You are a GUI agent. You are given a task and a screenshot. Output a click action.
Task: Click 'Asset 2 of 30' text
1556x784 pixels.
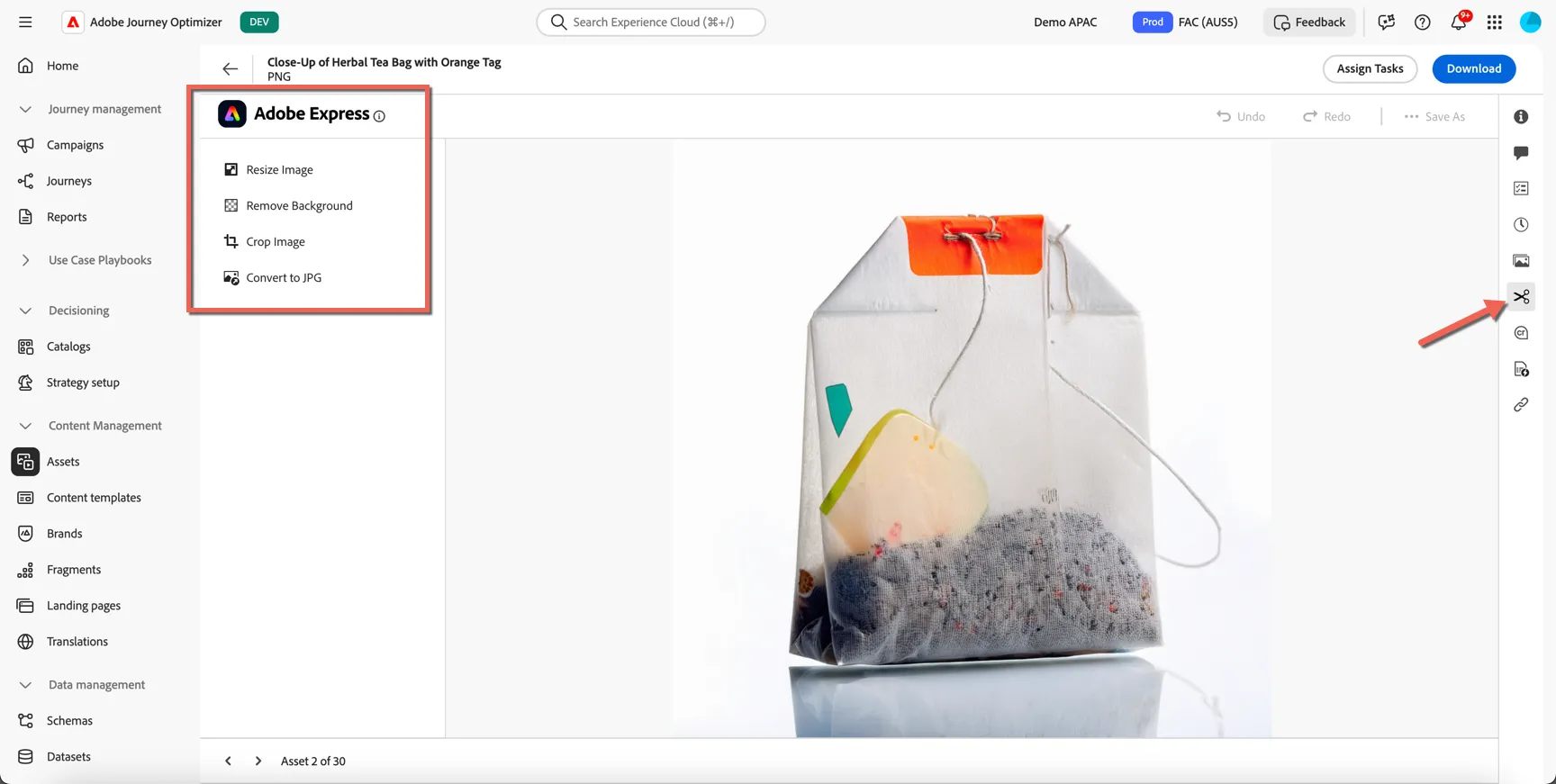pos(313,761)
